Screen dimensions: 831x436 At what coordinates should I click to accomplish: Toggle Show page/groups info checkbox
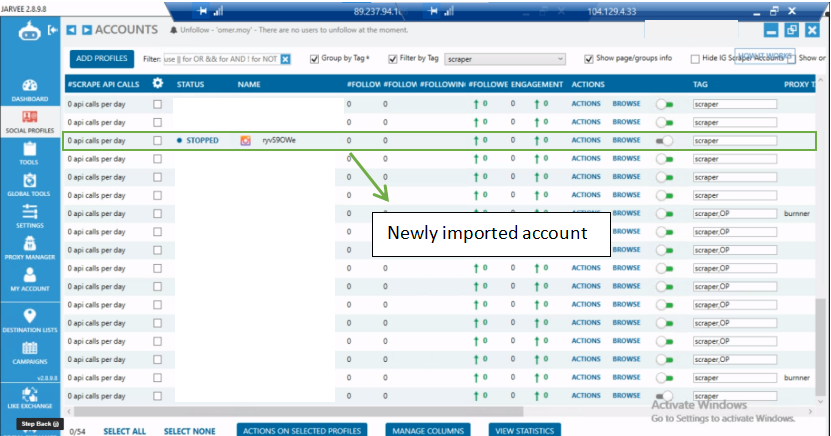point(589,59)
